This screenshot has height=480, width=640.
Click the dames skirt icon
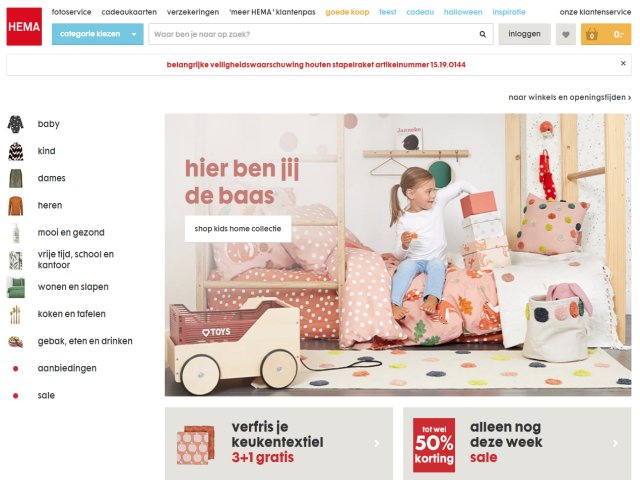click(x=16, y=178)
